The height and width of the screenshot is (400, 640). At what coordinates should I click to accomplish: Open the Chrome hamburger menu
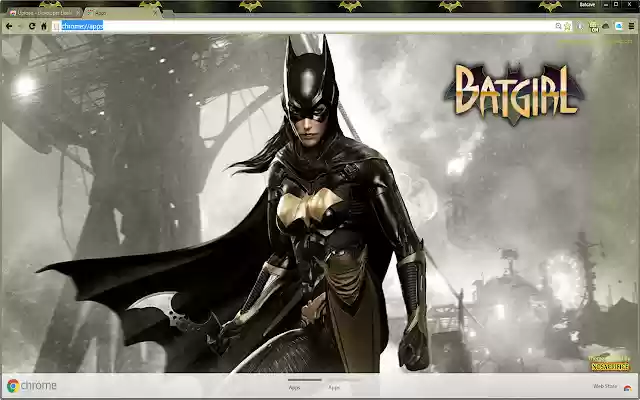pyautogui.click(x=631, y=26)
